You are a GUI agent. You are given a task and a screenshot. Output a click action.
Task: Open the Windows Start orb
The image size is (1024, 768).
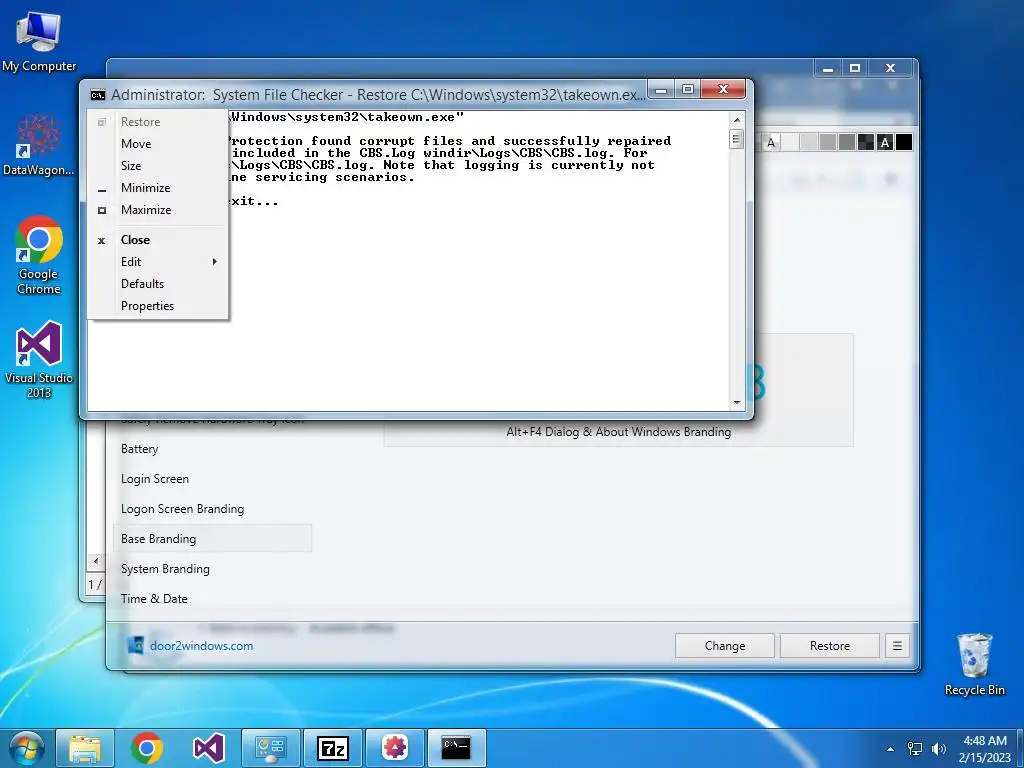tap(26, 748)
